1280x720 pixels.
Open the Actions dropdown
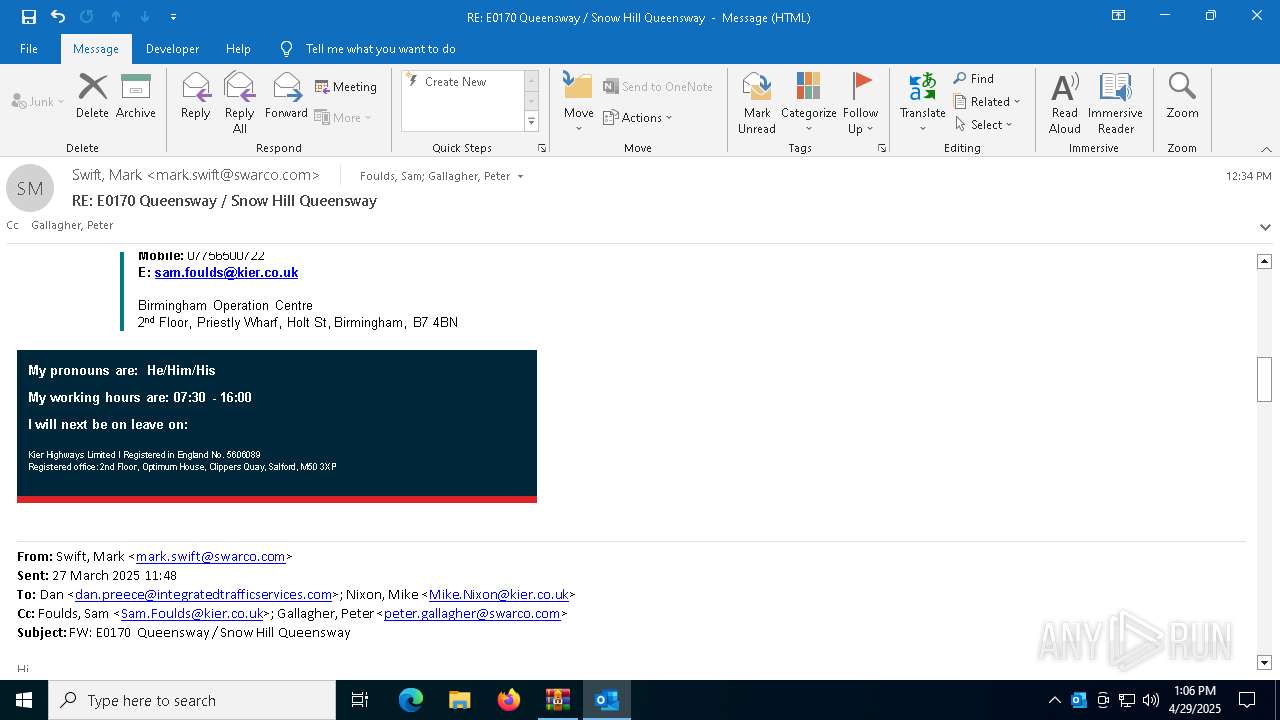[x=638, y=117]
